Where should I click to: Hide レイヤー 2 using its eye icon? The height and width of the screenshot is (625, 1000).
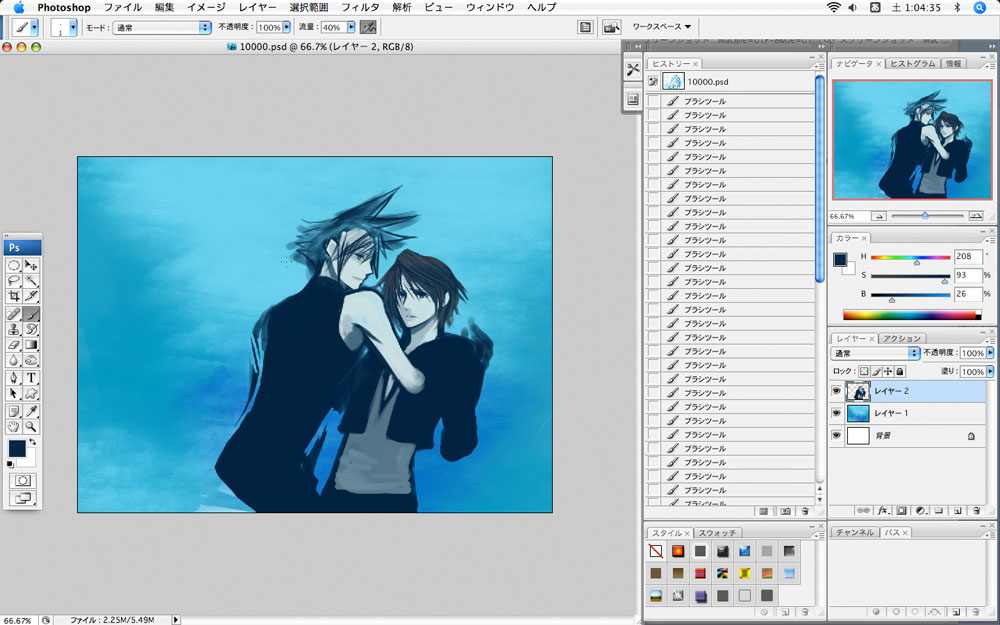click(836, 391)
